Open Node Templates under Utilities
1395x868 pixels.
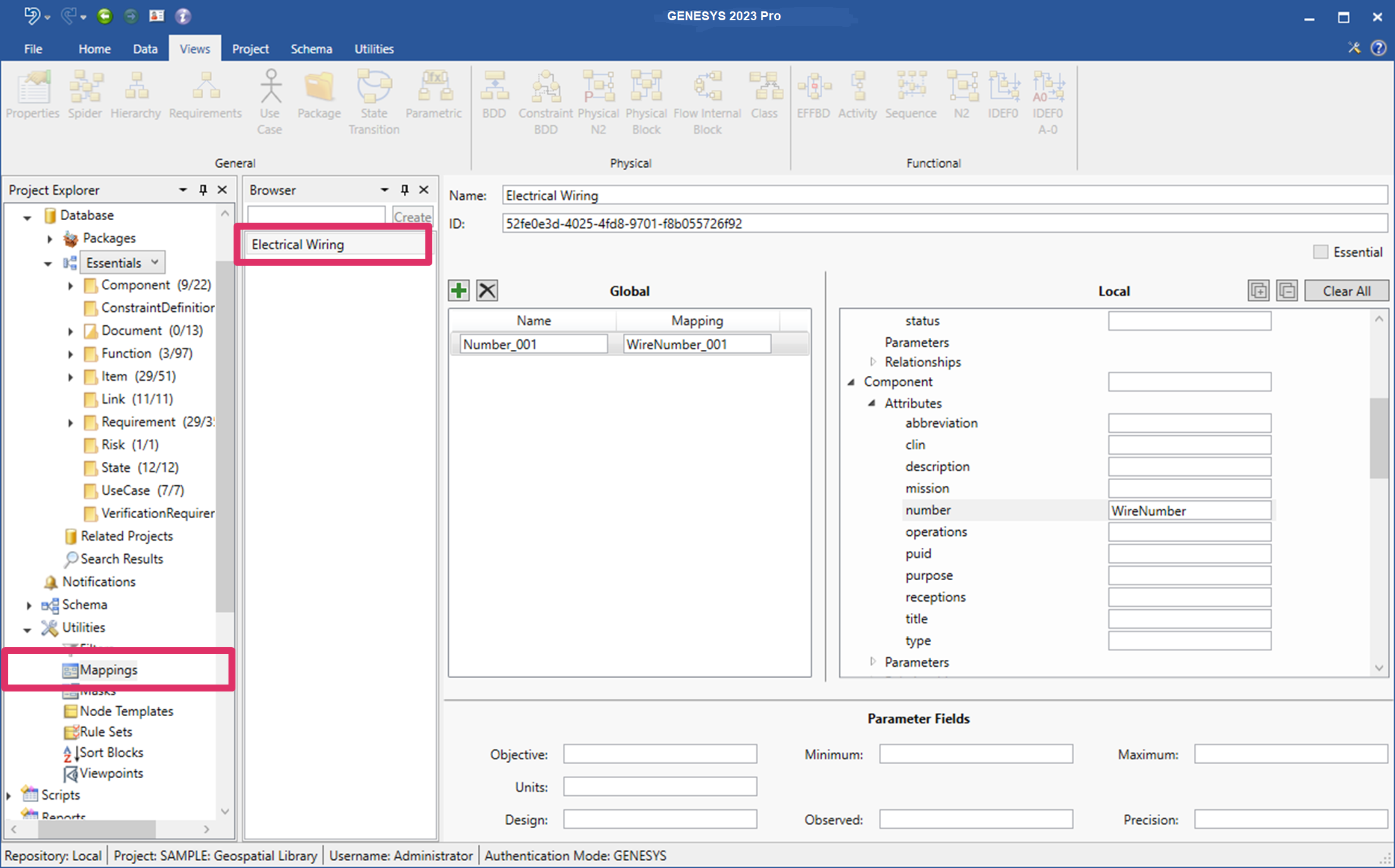point(126,711)
